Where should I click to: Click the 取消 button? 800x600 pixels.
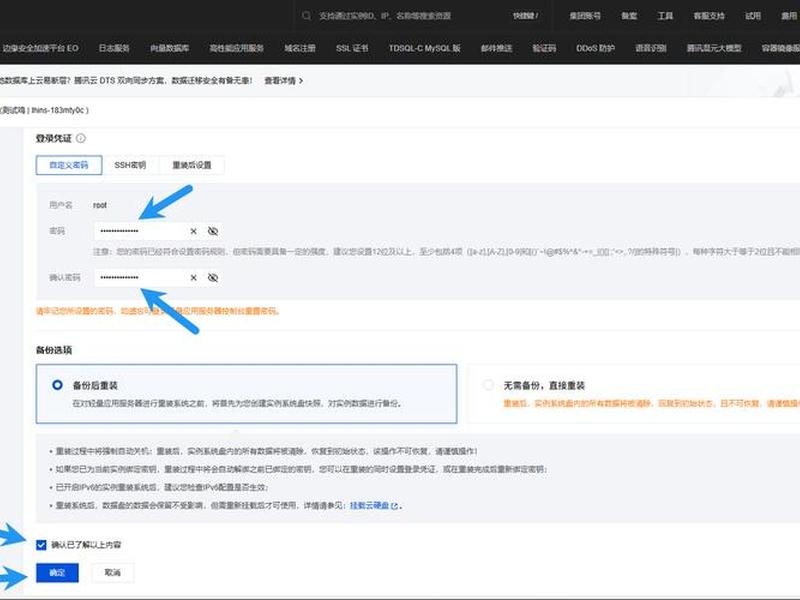click(x=113, y=572)
